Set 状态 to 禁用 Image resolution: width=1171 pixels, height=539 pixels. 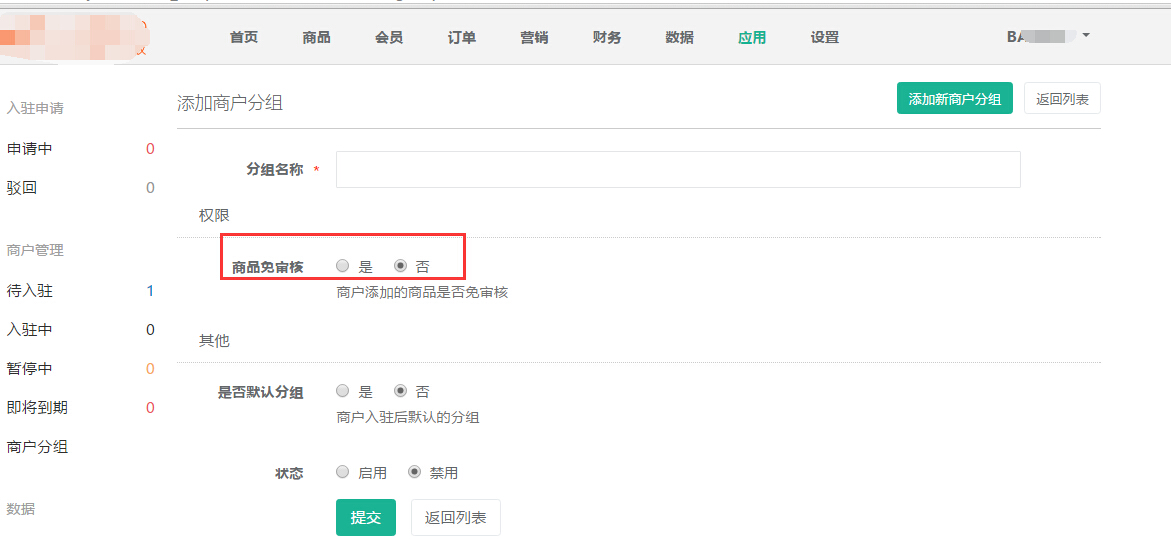415,472
